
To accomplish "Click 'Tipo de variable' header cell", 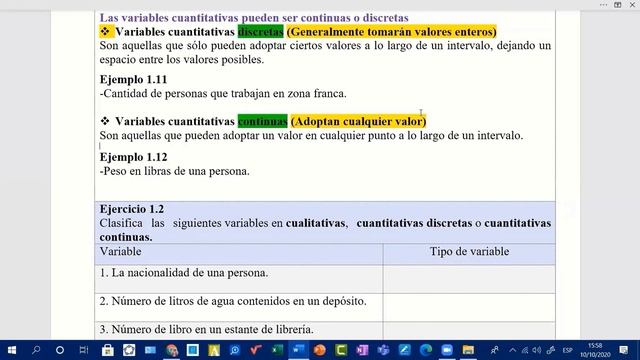I will tap(469, 254).
